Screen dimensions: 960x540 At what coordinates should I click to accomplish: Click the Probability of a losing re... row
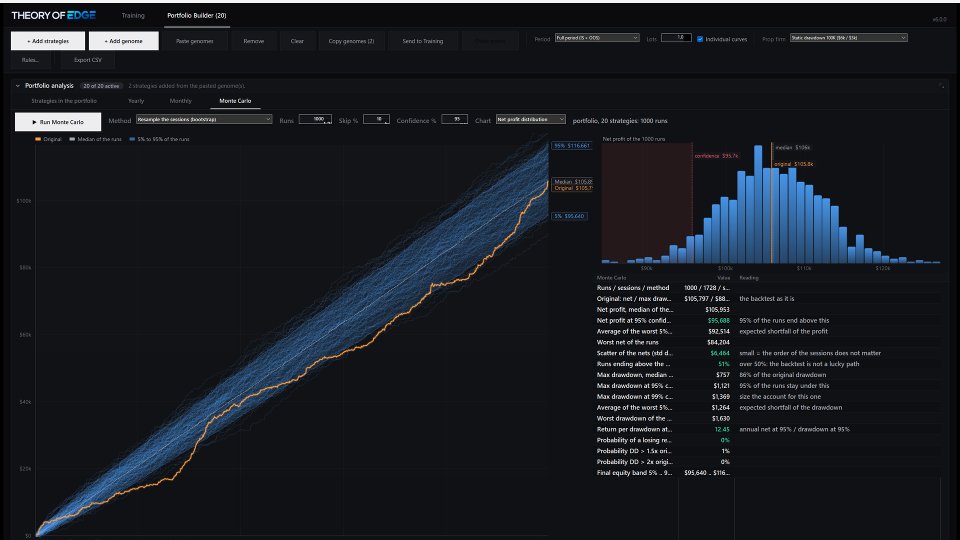[x=768, y=440]
